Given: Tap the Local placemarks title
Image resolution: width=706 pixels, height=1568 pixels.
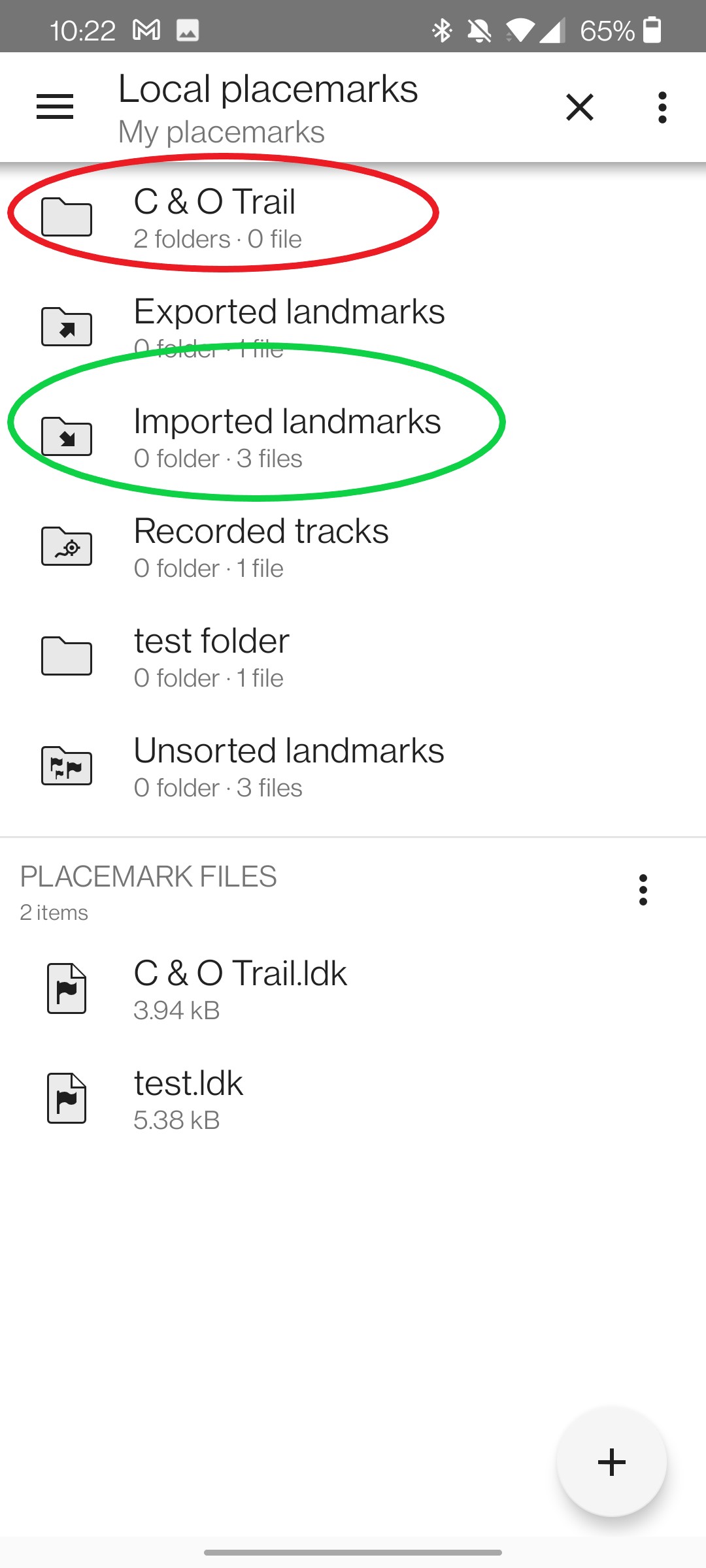Looking at the screenshot, I should click(x=268, y=90).
